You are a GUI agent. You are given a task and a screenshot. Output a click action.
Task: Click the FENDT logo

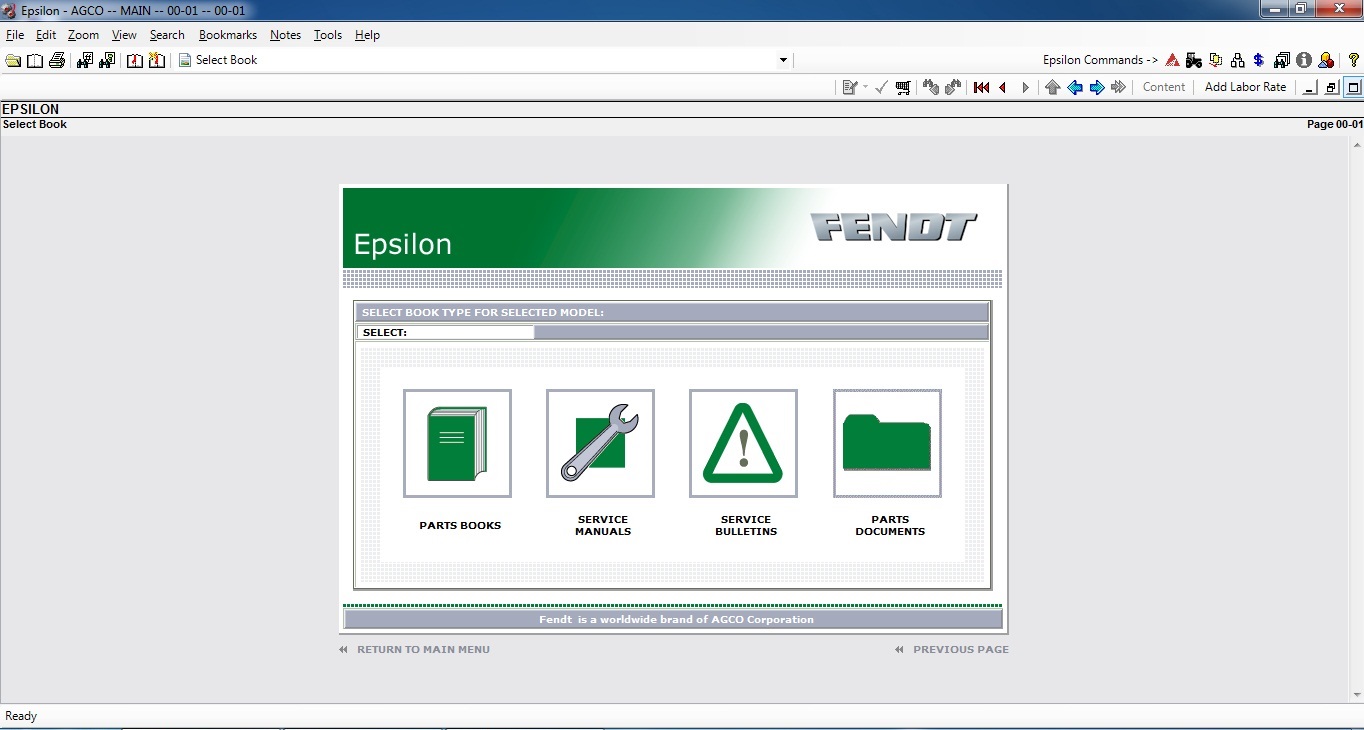pos(893,227)
